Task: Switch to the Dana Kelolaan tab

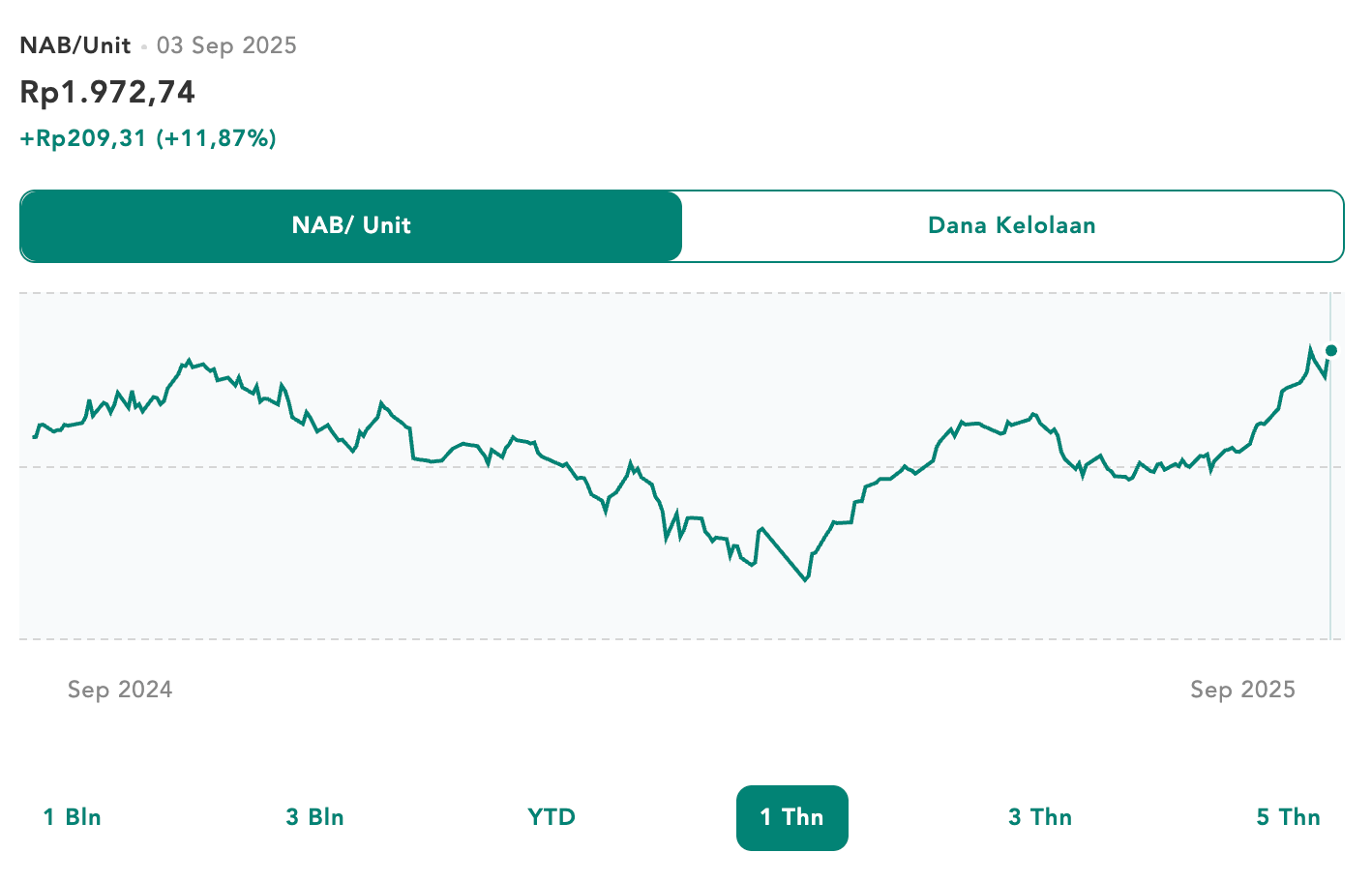Action: point(1011,225)
